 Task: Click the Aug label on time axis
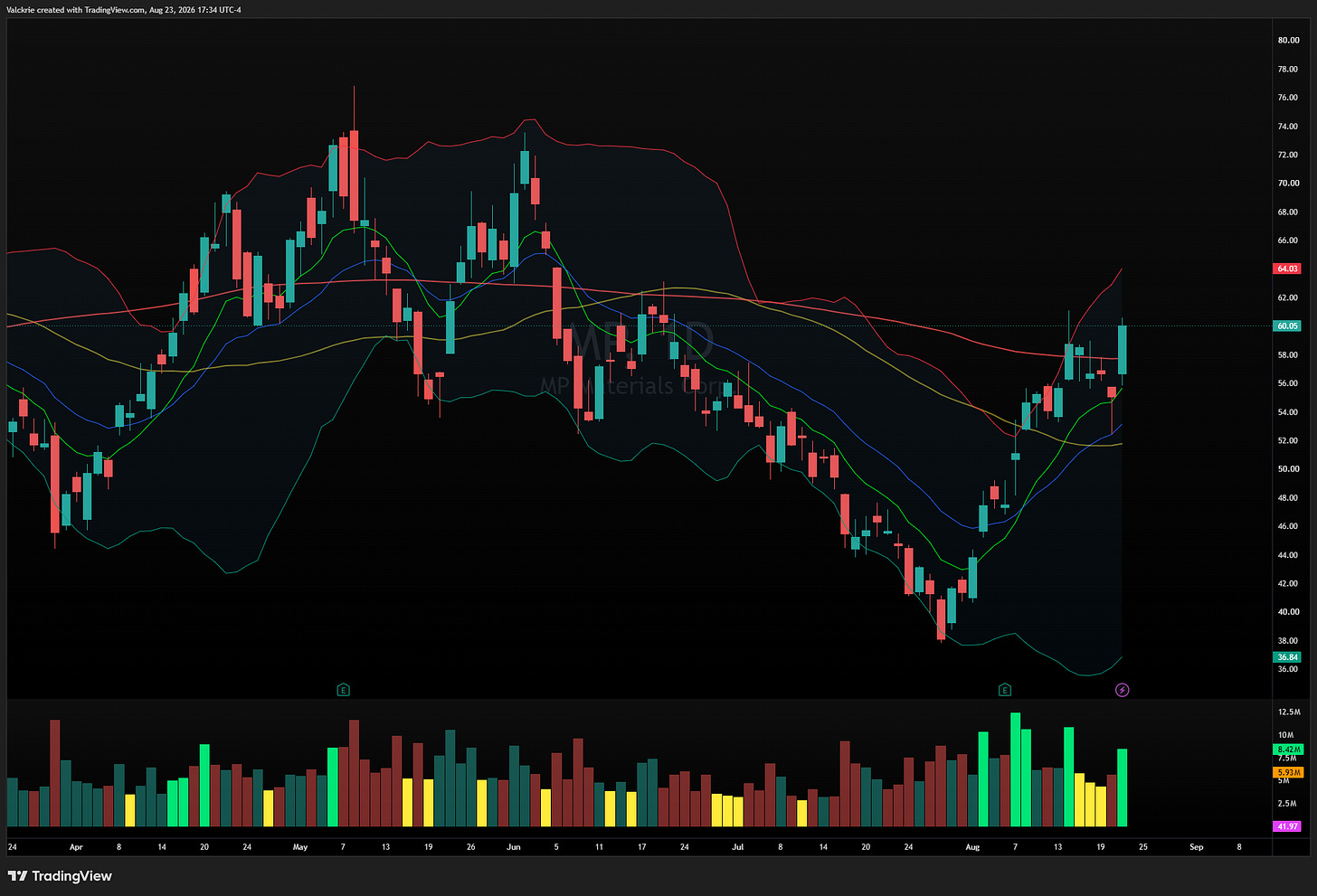(972, 847)
